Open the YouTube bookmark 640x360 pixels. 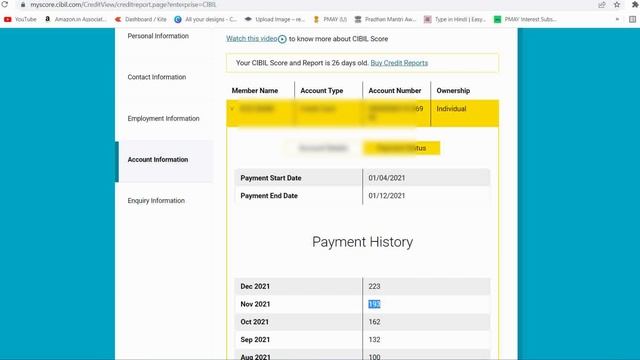point(20,19)
